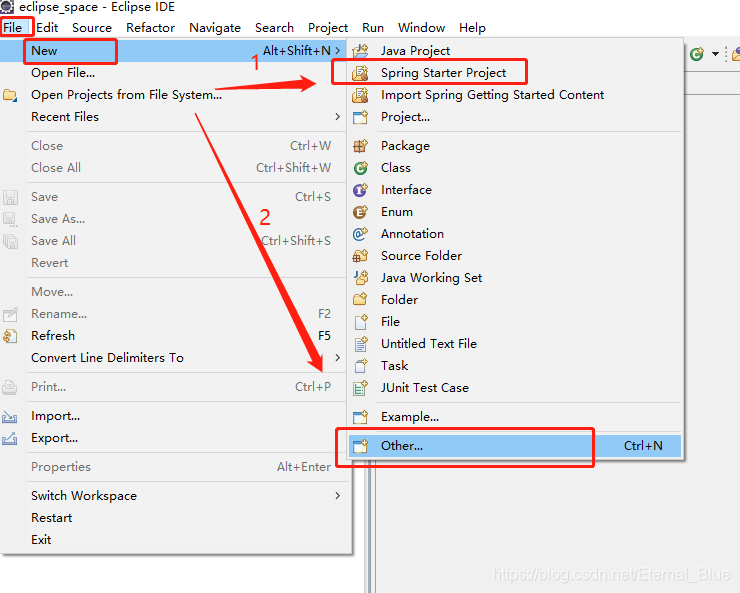Click the Task icon

[361, 366]
